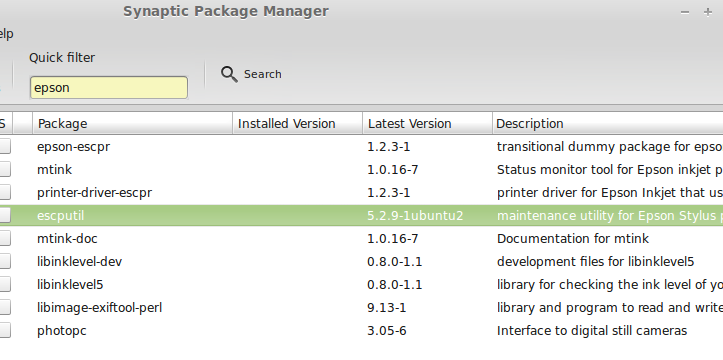The width and height of the screenshot is (723, 360).
Task: Sort by the Installed Version column header
Action: [x=297, y=124]
